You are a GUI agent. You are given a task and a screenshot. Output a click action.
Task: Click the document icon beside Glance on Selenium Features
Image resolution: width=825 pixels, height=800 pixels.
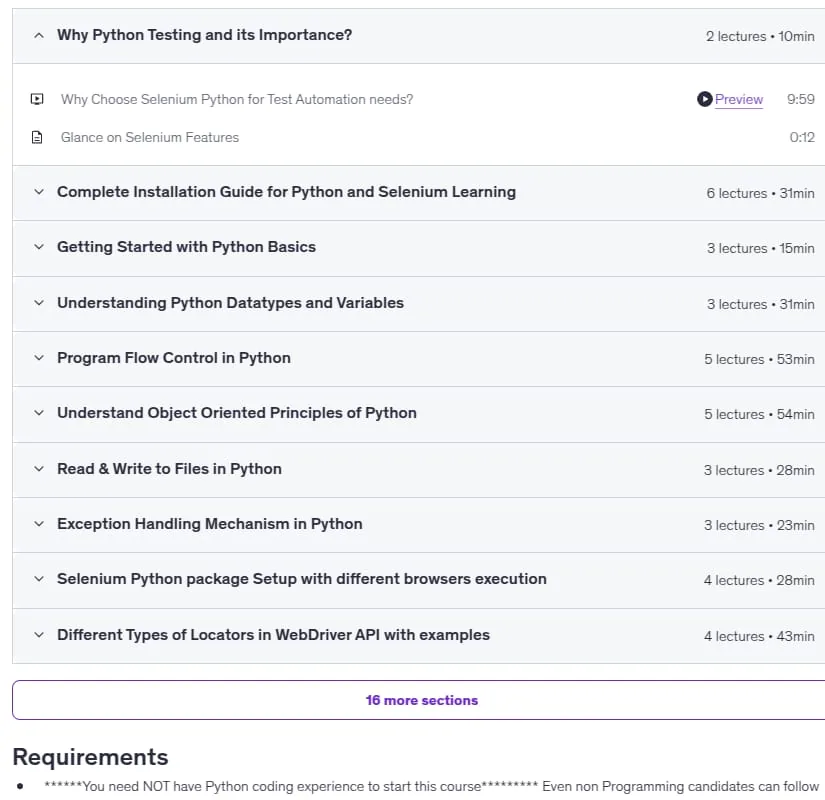(37, 137)
